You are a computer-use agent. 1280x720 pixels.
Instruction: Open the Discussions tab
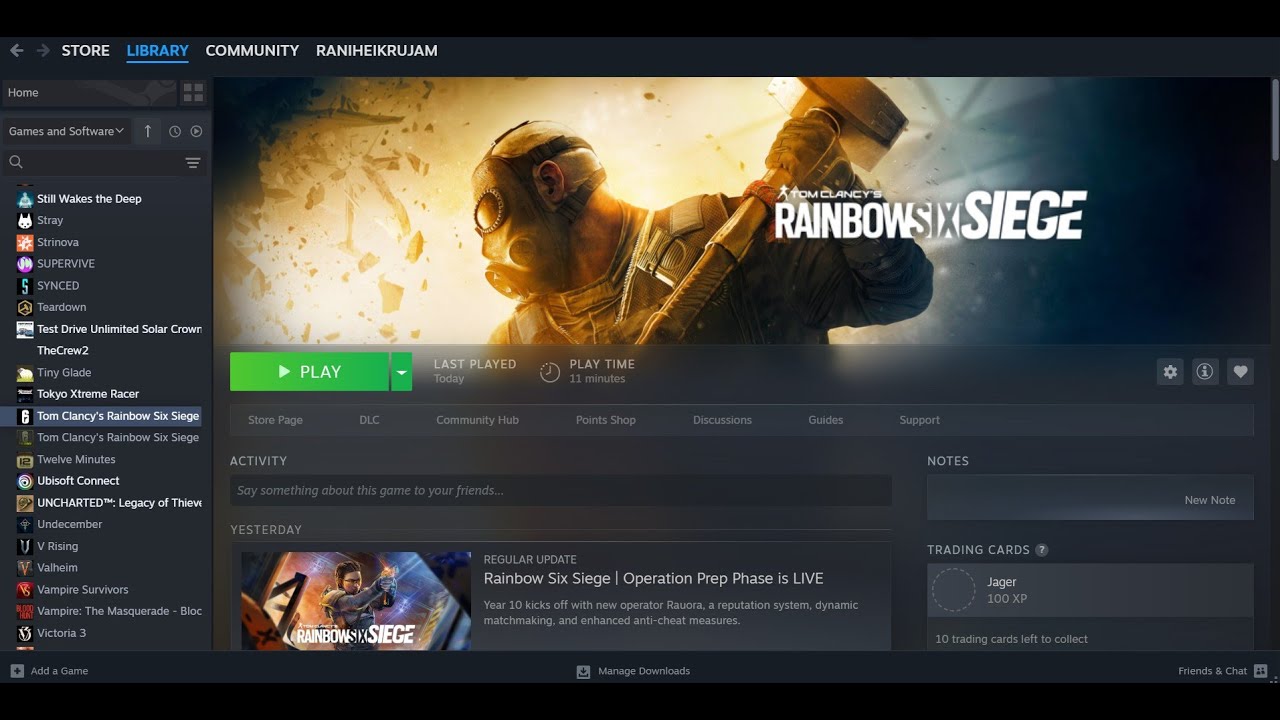(722, 420)
